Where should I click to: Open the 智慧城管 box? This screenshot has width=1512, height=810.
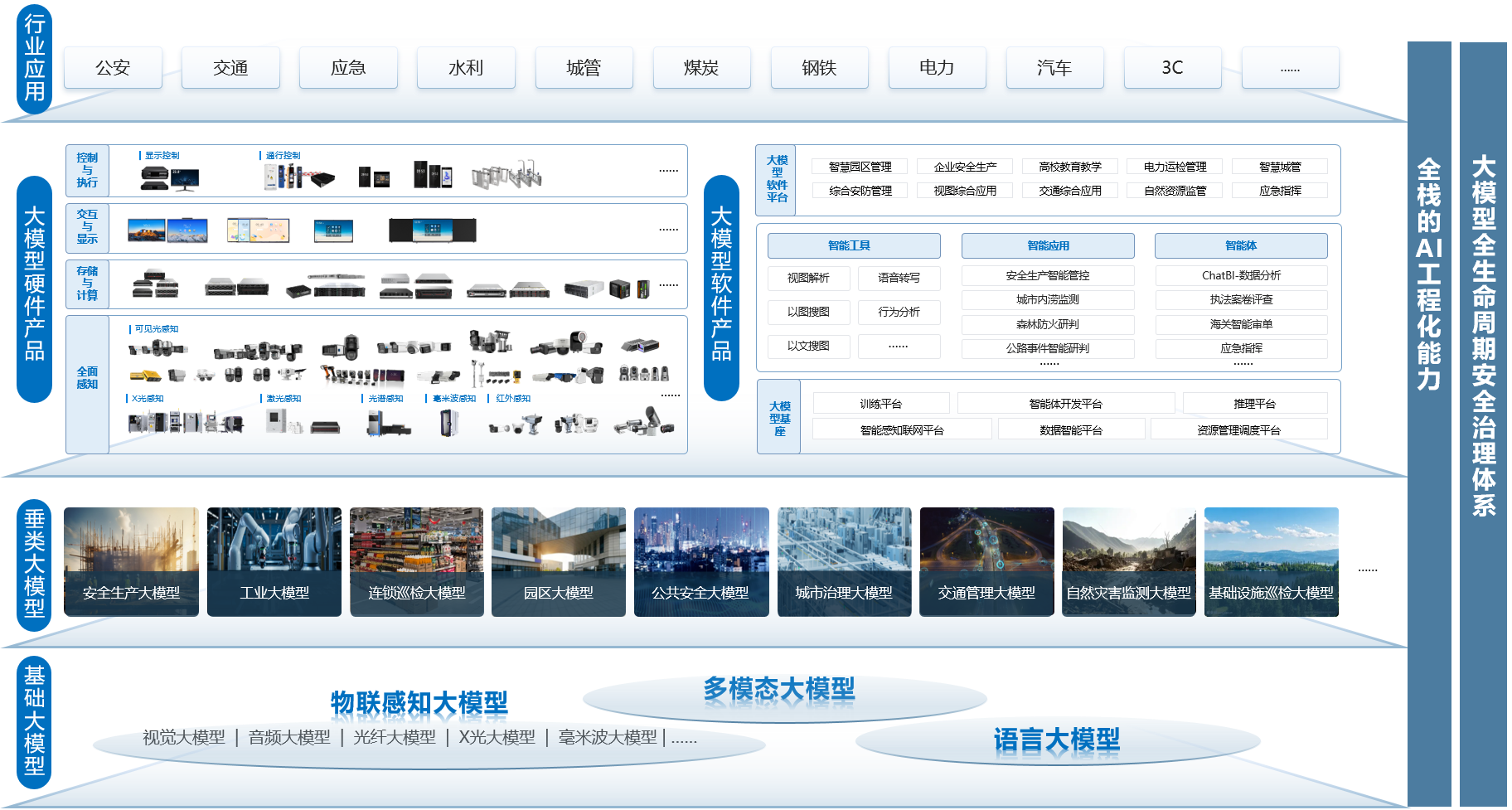point(1280,167)
